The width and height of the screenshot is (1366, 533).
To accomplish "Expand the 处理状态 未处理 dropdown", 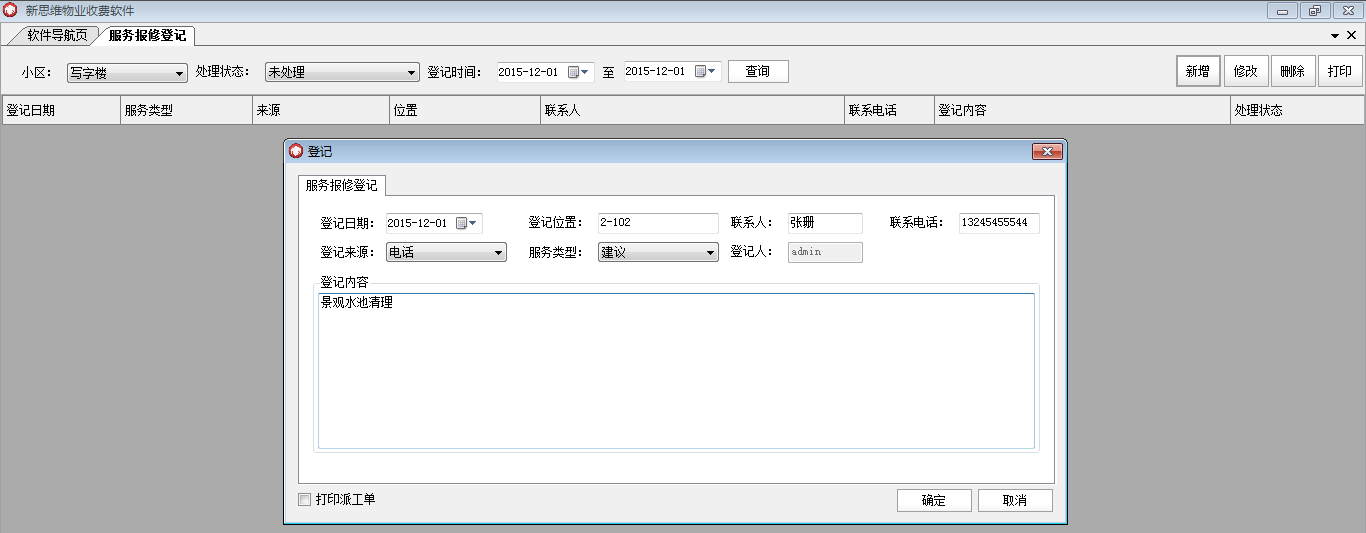I will pos(412,73).
